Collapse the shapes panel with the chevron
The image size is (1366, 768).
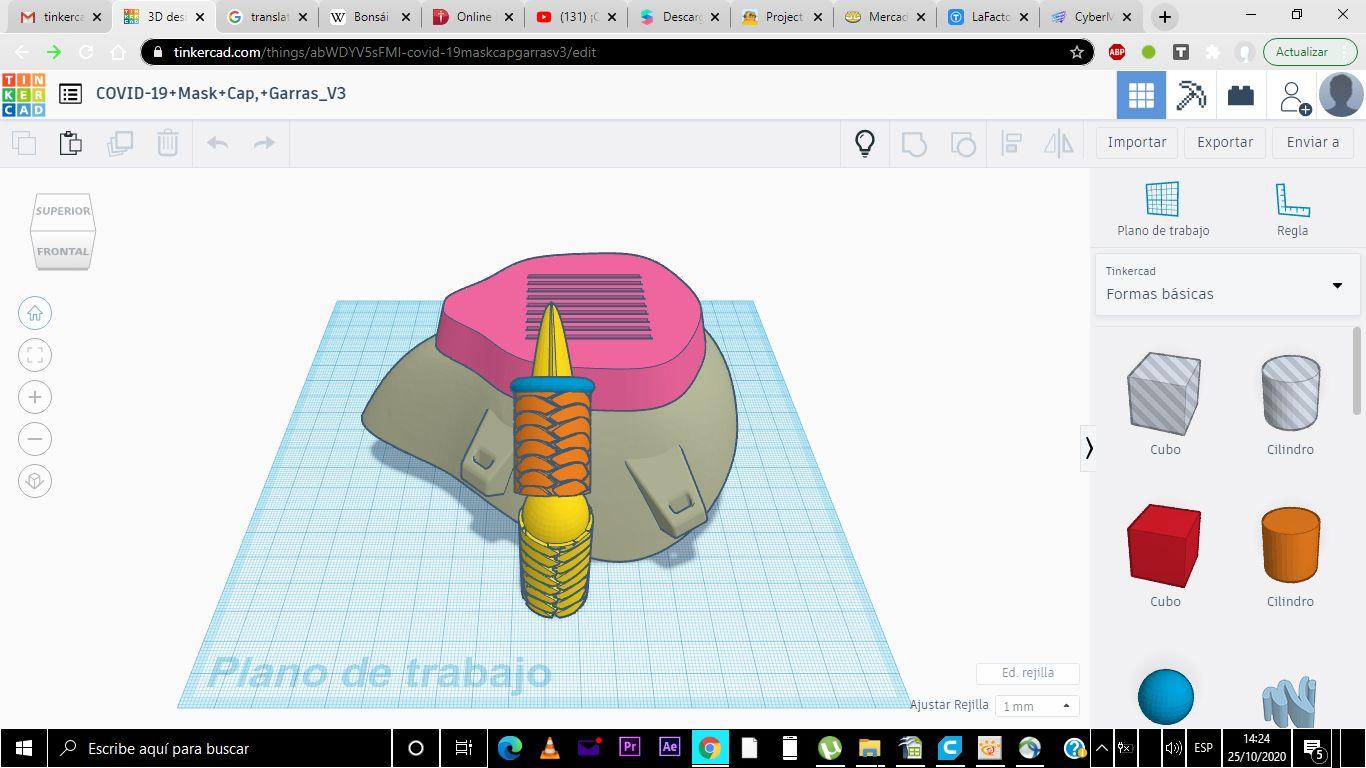tap(1089, 448)
